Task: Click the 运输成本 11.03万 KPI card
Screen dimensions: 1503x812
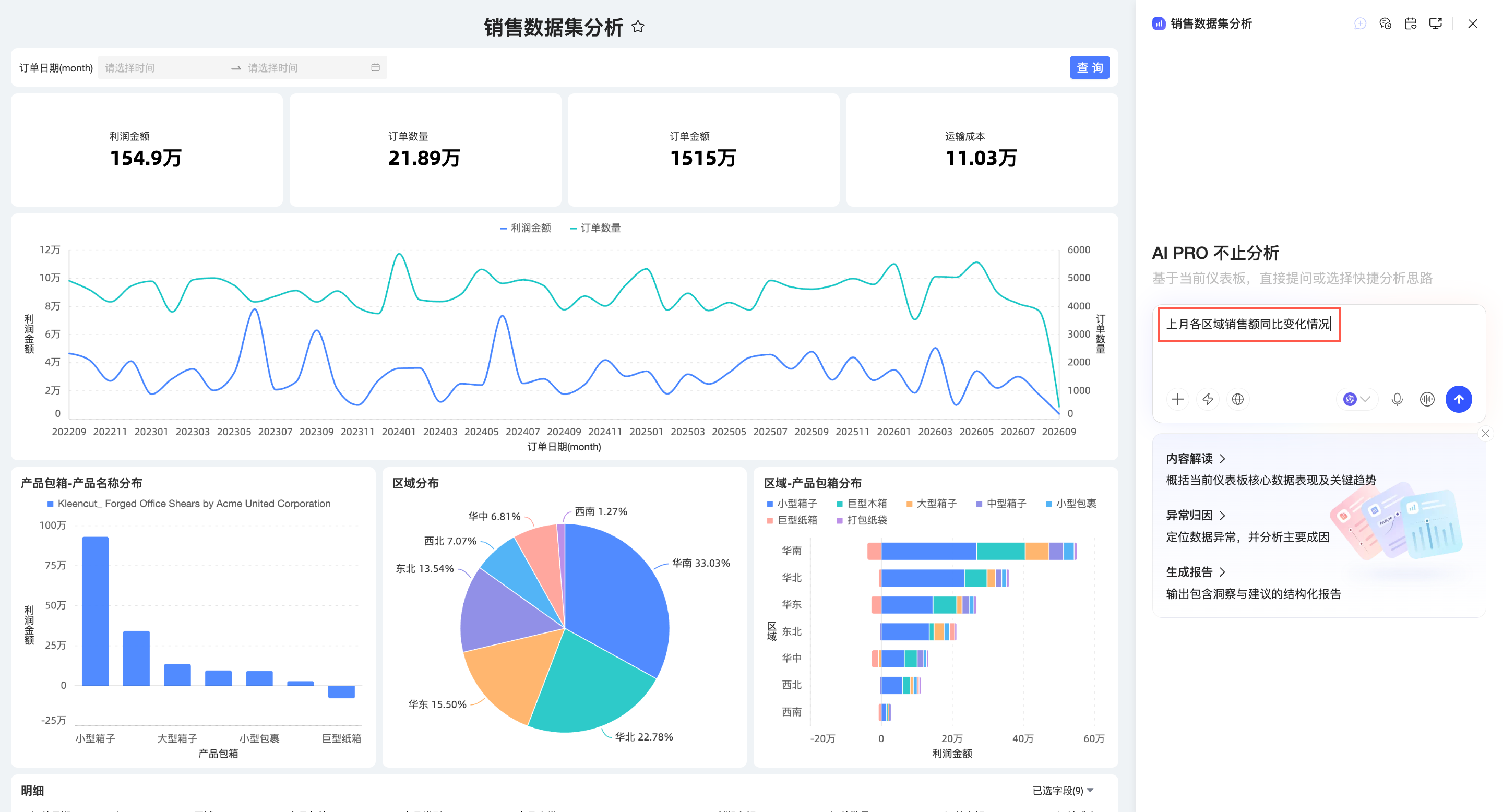Action: [982, 150]
